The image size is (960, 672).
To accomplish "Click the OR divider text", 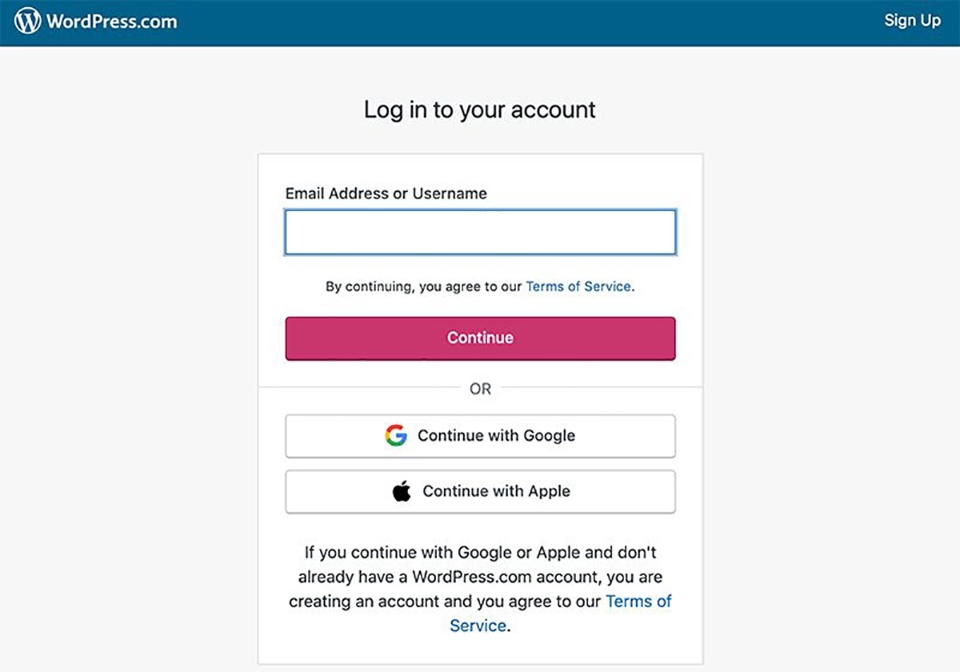I will click(x=480, y=388).
